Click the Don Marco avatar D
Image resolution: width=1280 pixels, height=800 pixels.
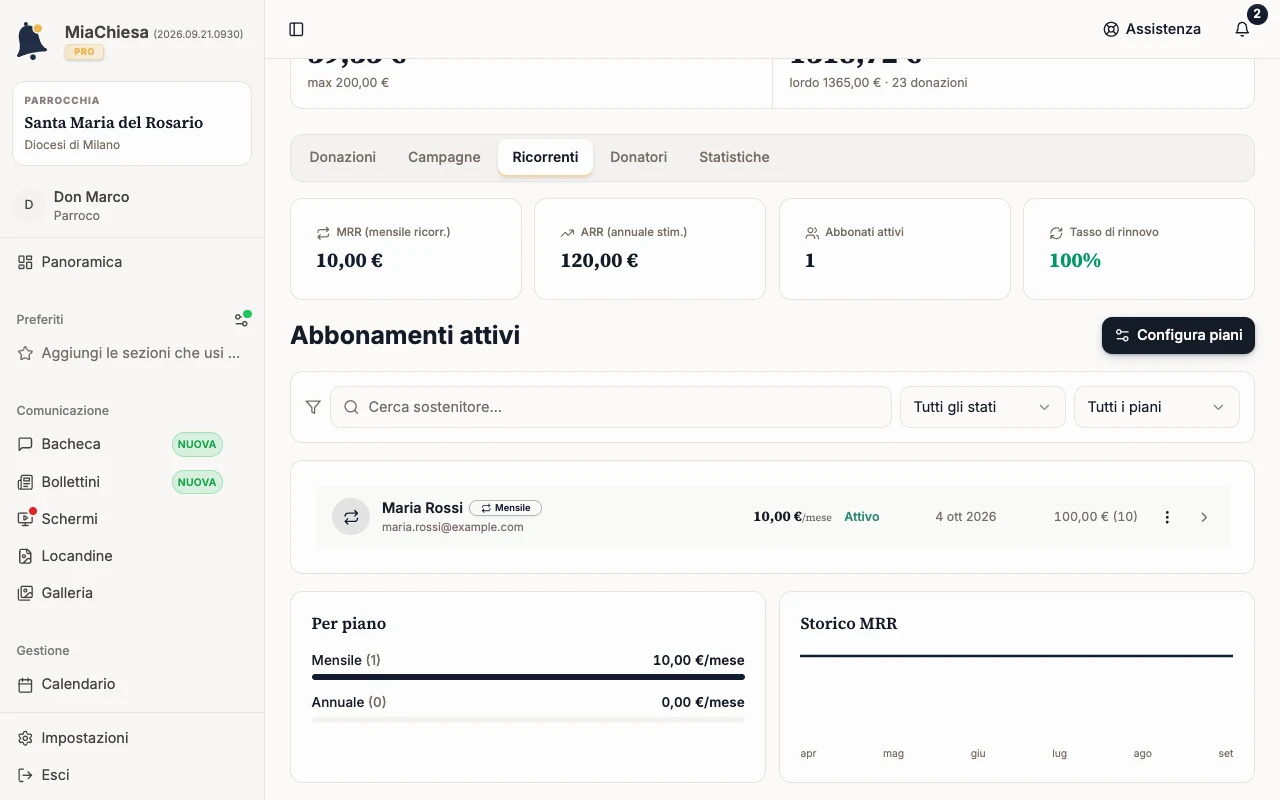tap(28, 205)
